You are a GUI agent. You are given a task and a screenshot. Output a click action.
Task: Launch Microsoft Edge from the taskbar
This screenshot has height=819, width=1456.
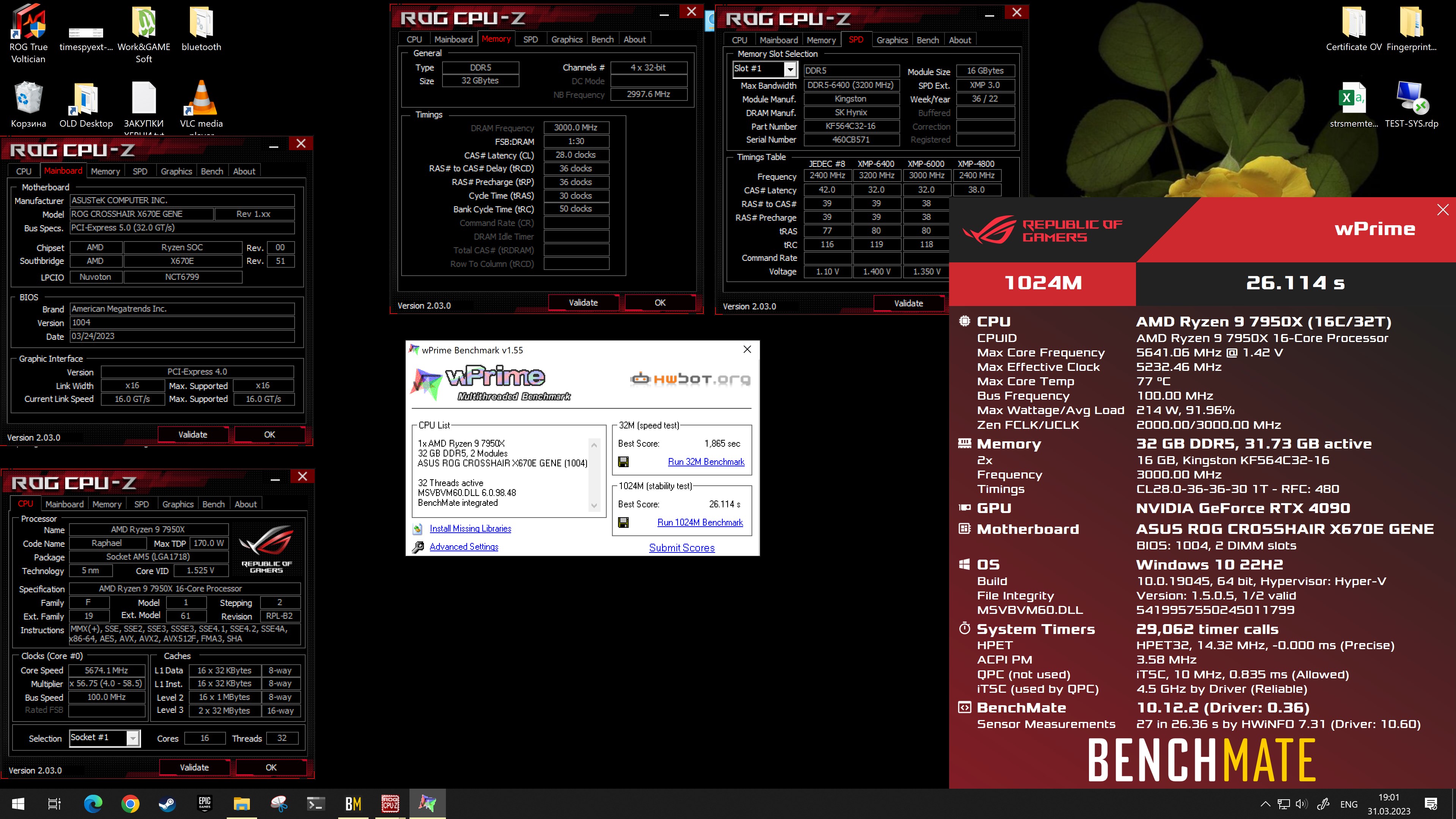pos(93,804)
